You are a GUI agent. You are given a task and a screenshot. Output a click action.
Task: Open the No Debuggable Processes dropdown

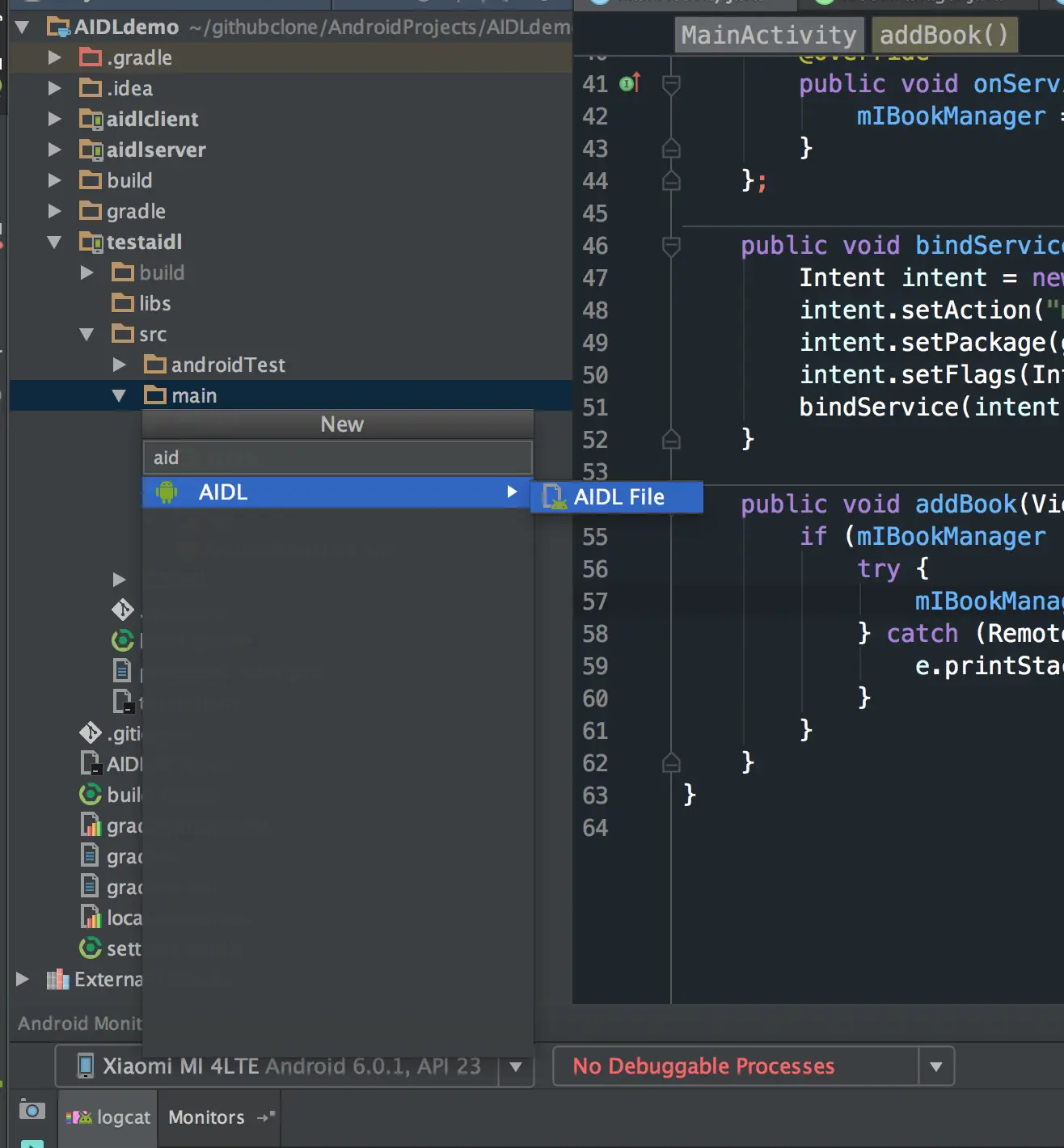click(936, 1067)
